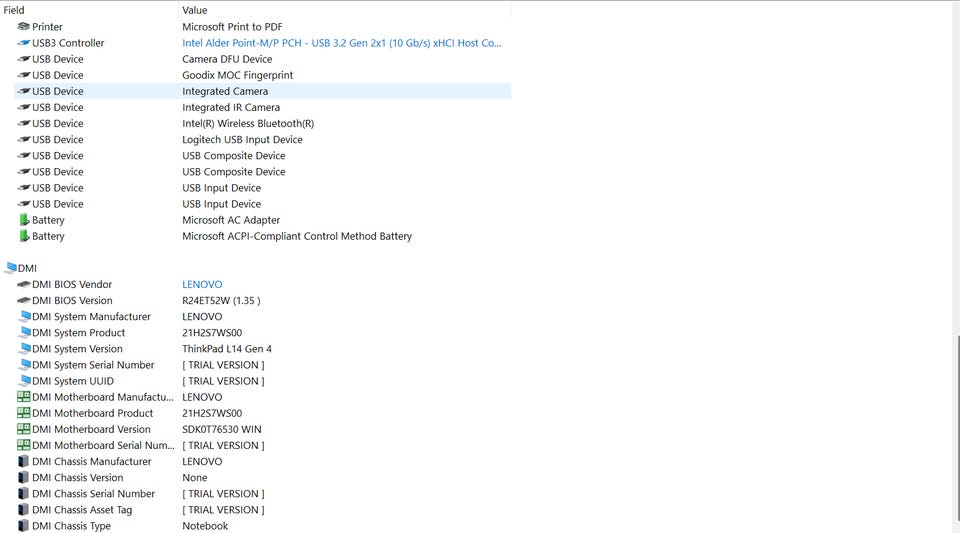Select the "SDK0T76530 WIN" value
Viewport: 960px width, 533px height.
[x=222, y=429]
